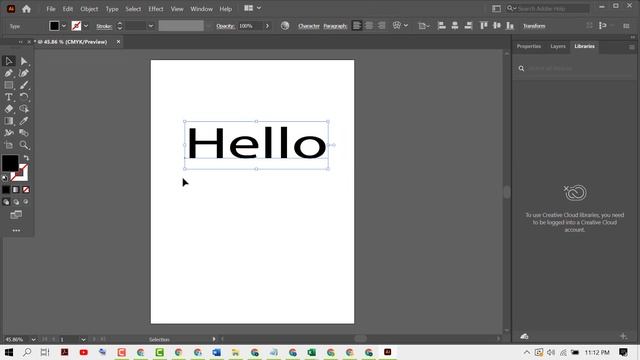
Task: Click Horizontal Align Left icon
Action: 441,26
